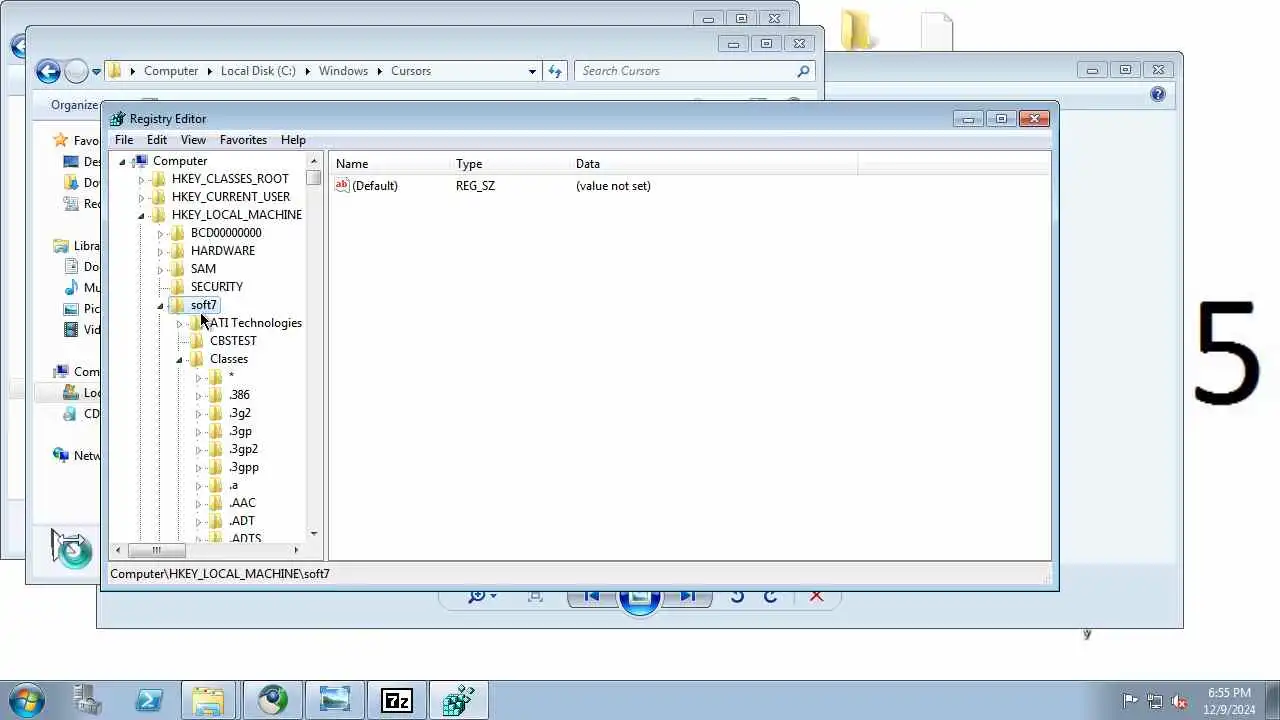Screen dimensions: 1280x720
Task: Click the zoom magnifier in Photo Viewer
Action: [x=477, y=596]
